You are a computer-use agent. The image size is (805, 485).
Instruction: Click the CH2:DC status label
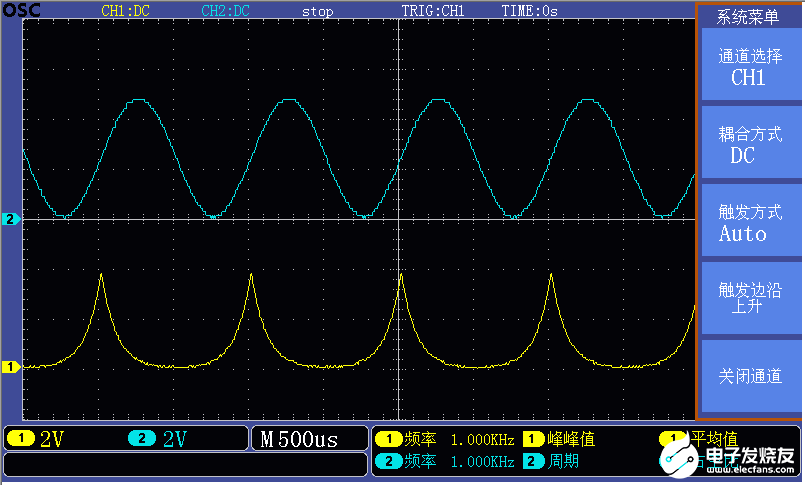pos(225,11)
